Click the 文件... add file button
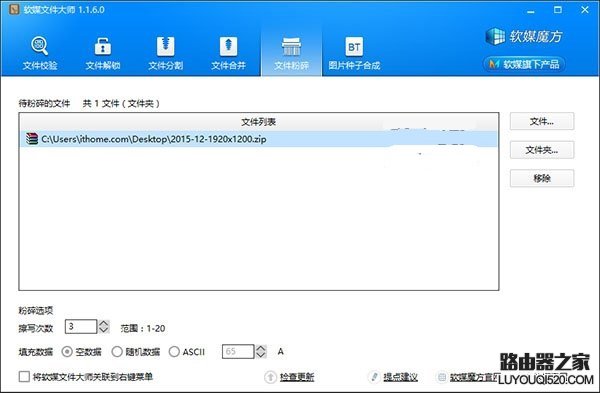Image resolution: width=600 pixels, height=393 pixels. (542, 121)
